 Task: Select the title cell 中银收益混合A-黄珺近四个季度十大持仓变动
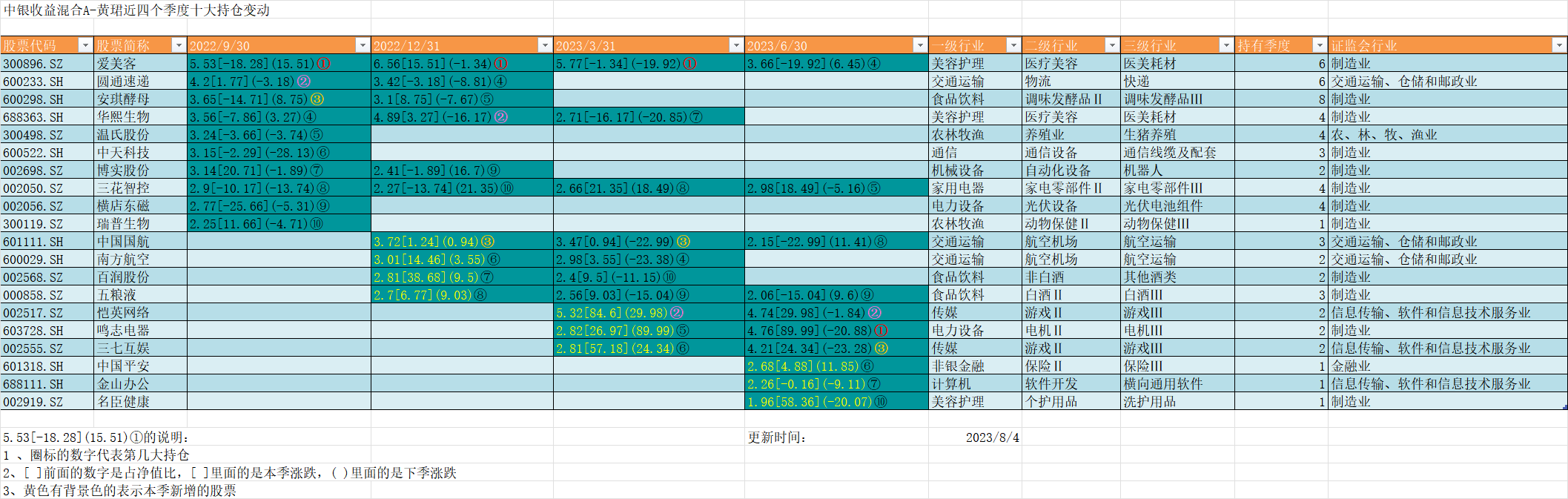[137, 10]
